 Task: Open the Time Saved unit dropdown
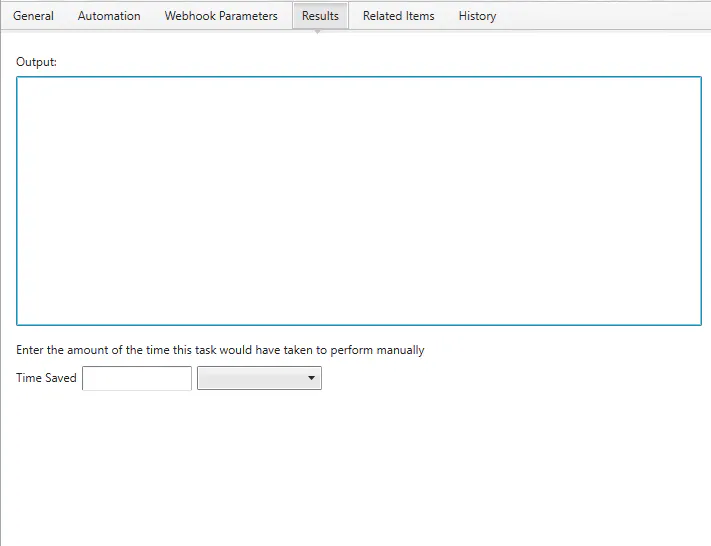[259, 378]
